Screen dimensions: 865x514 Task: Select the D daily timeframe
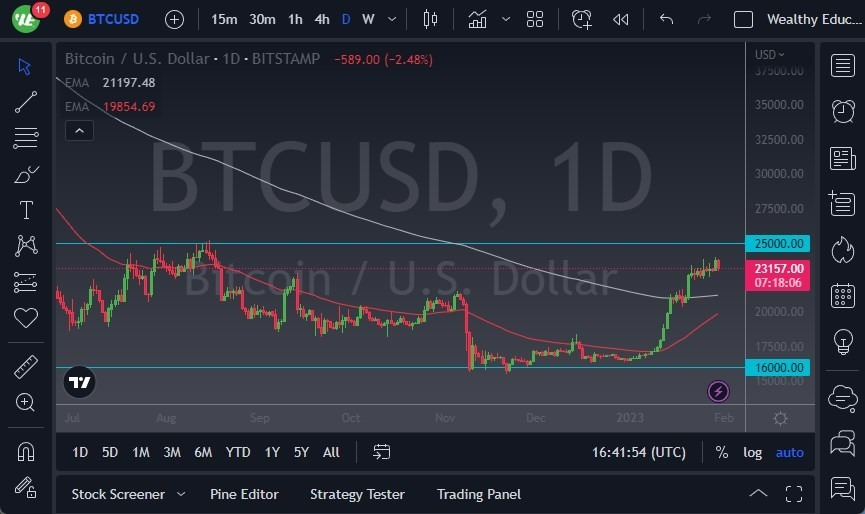(x=346, y=20)
